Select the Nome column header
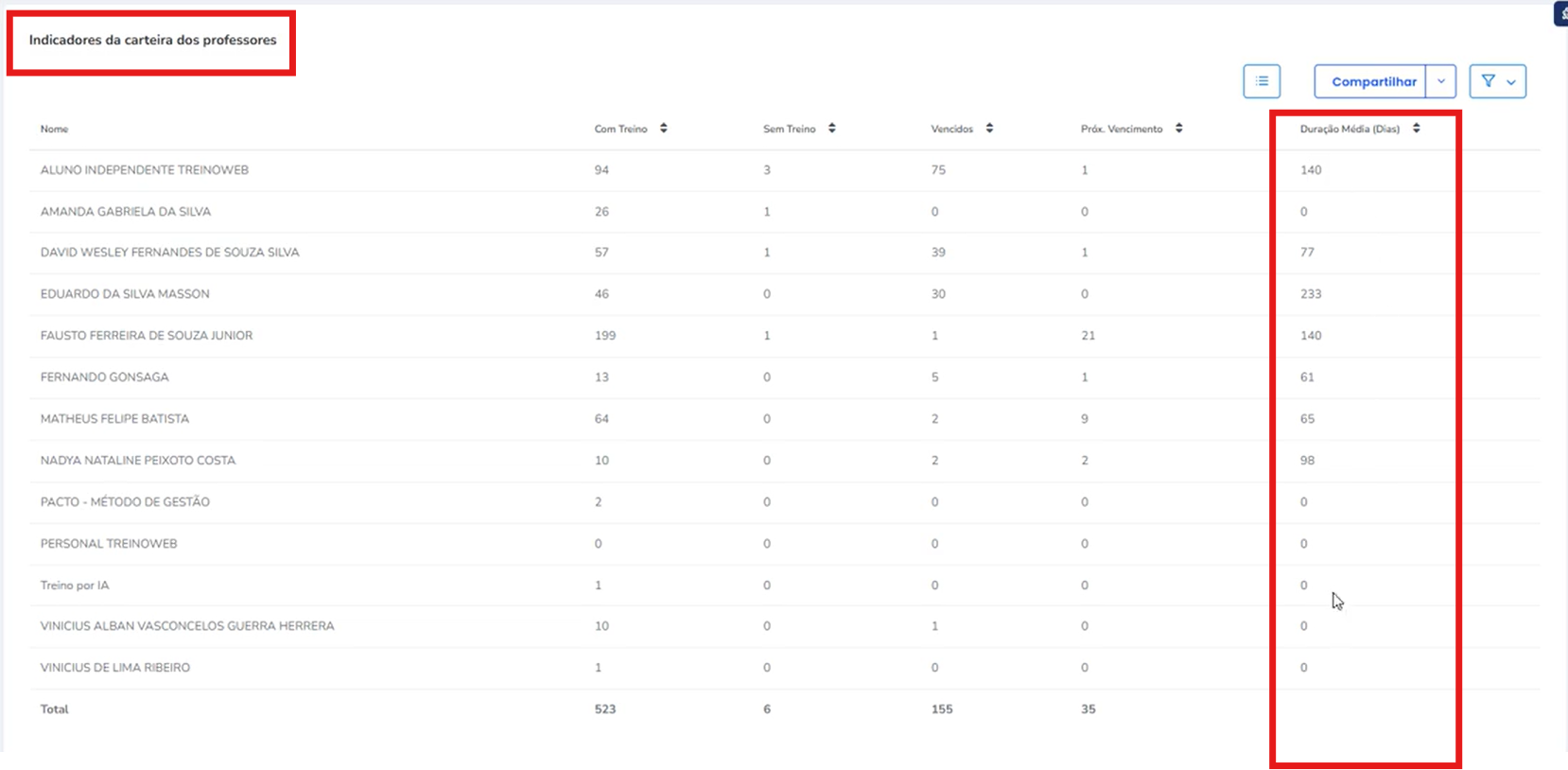Viewport: 1568px width, 770px height. pyautogui.click(x=54, y=129)
